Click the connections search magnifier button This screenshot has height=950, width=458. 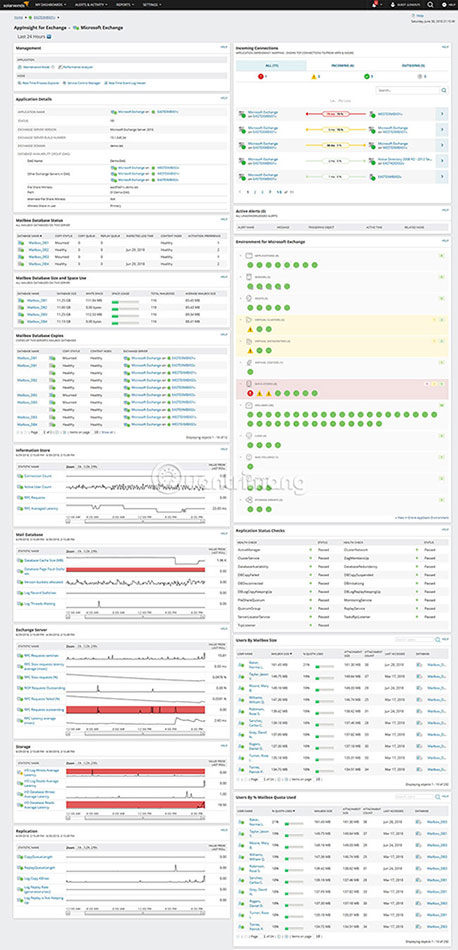444,90
